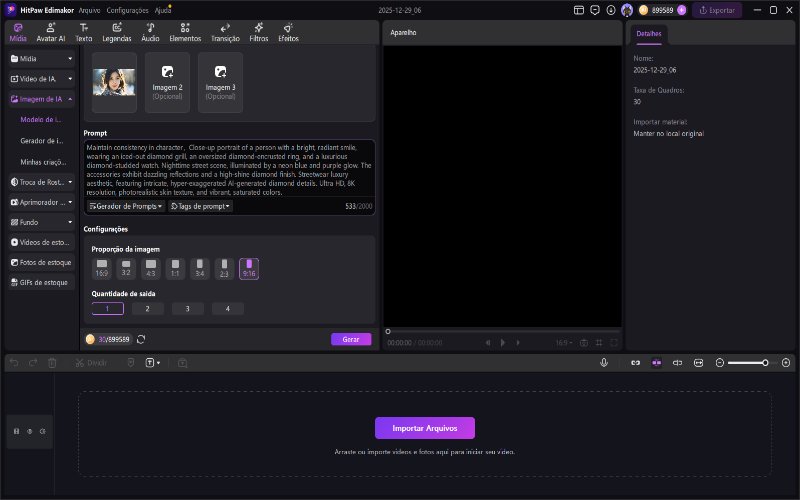Open the Transição tool
The height and width of the screenshot is (500, 800).
(x=225, y=33)
